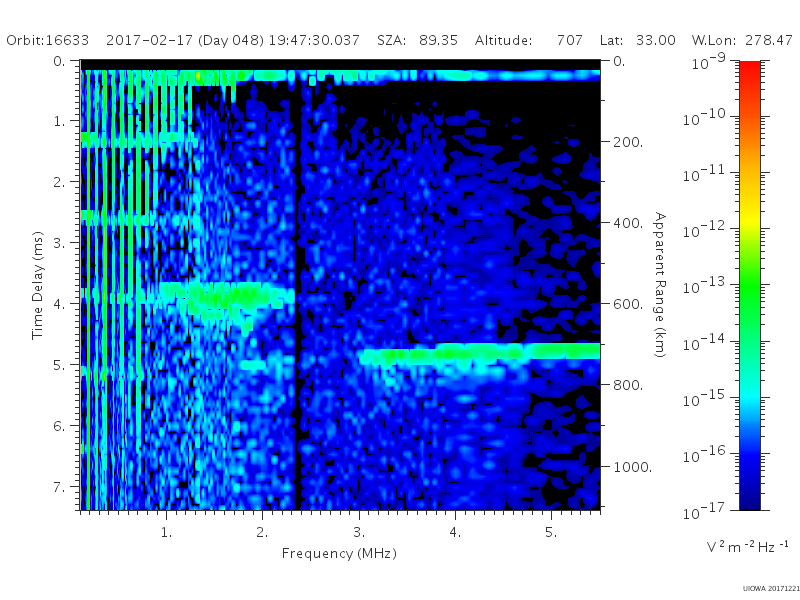Click the timestamp 19:47:30.037
Viewport: 800px width, 600px height.
(x=314, y=40)
